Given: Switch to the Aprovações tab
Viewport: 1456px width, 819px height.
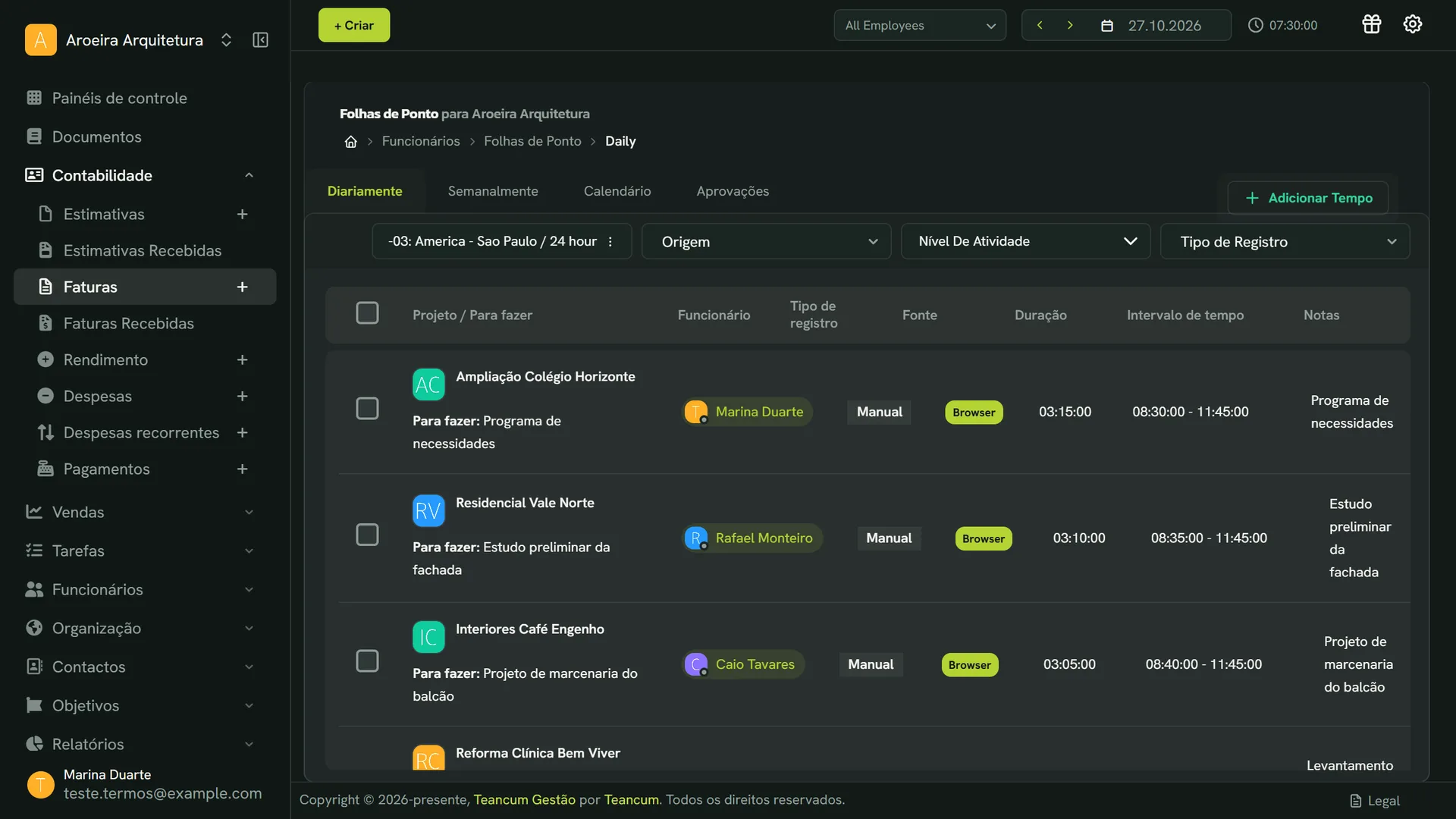Looking at the screenshot, I should click(733, 192).
